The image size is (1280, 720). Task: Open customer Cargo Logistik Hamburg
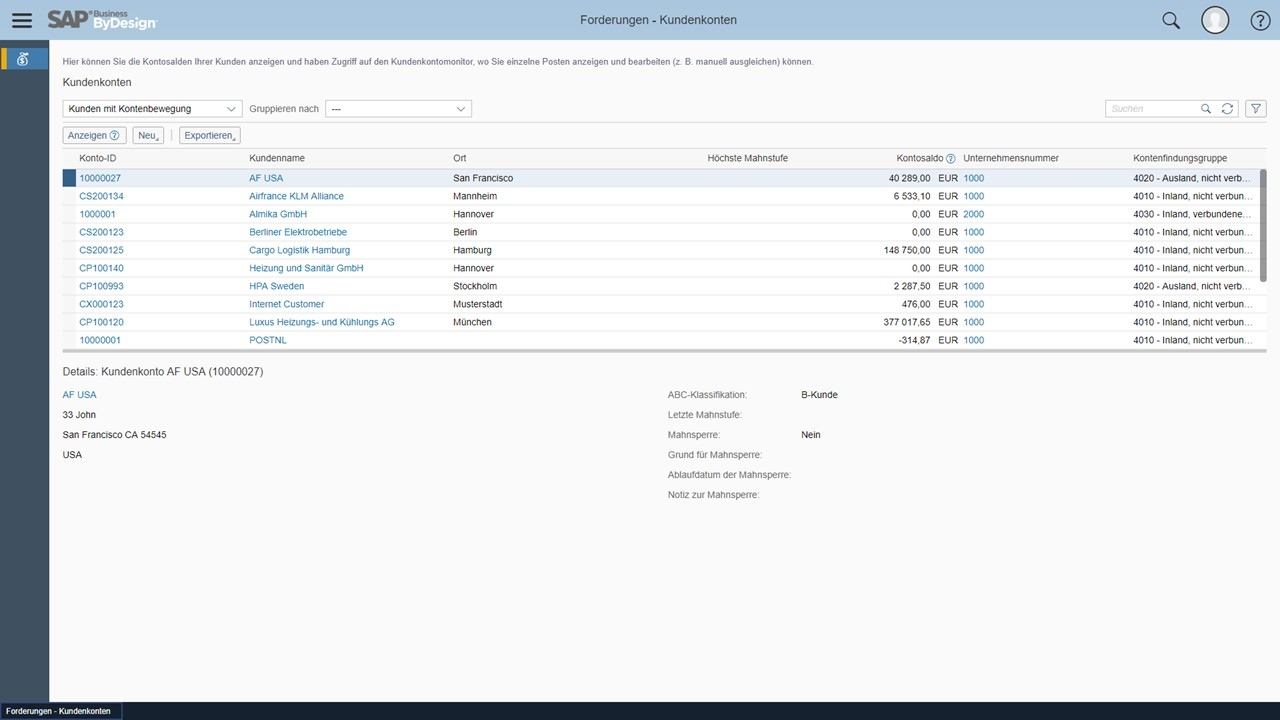[x=299, y=250]
